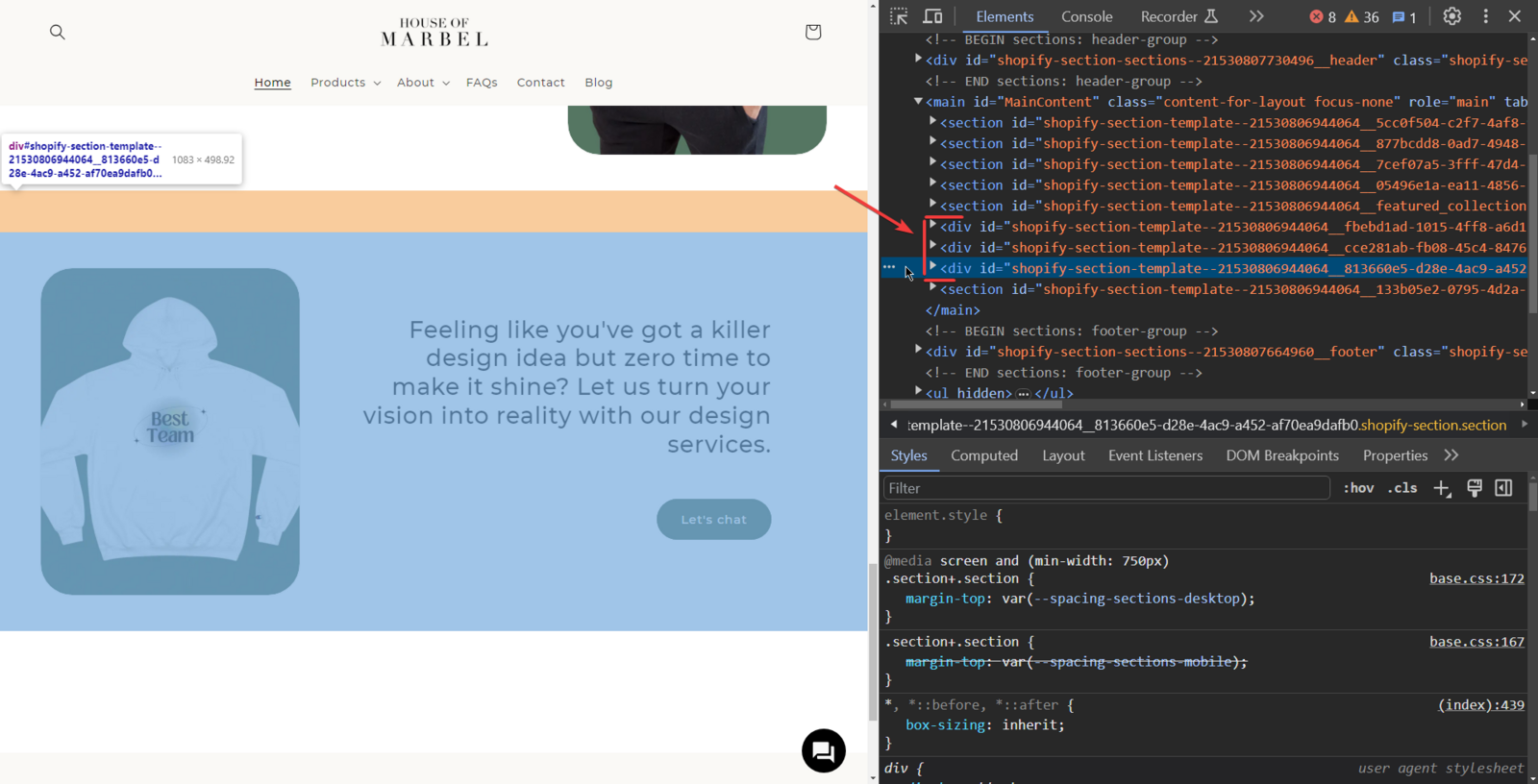Expand the ul hidden node
The image size is (1538, 784).
coord(918,392)
